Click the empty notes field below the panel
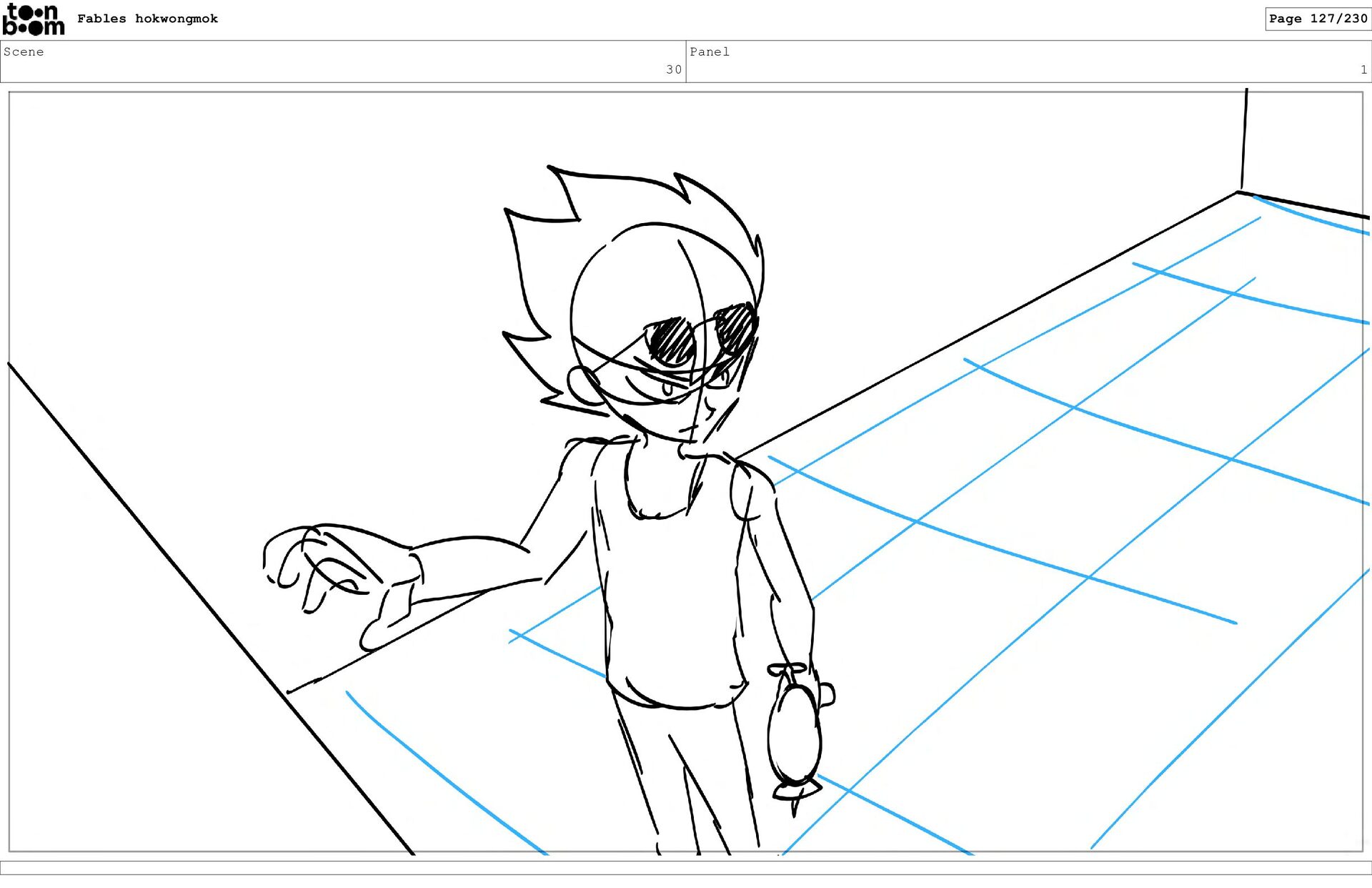This screenshot has height=888, width=1372. [x=686, y=867]
